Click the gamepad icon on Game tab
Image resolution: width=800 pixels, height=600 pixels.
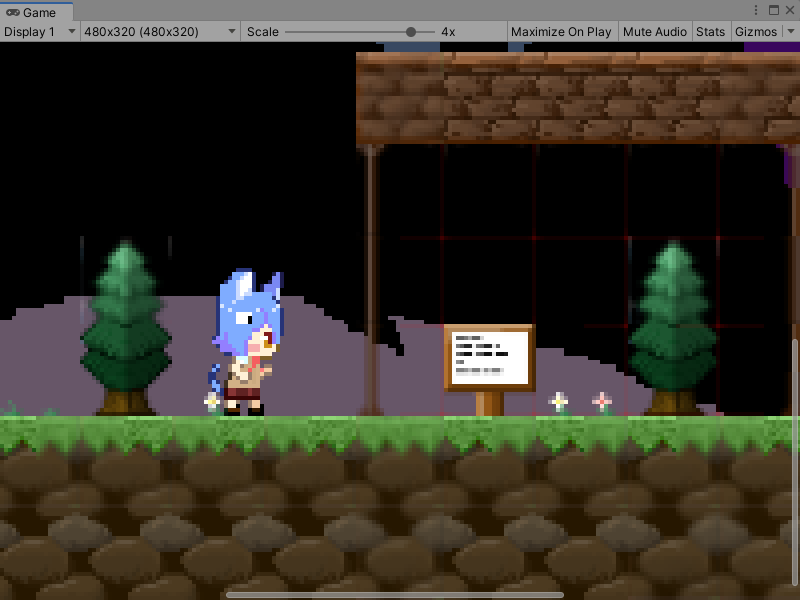13,12
